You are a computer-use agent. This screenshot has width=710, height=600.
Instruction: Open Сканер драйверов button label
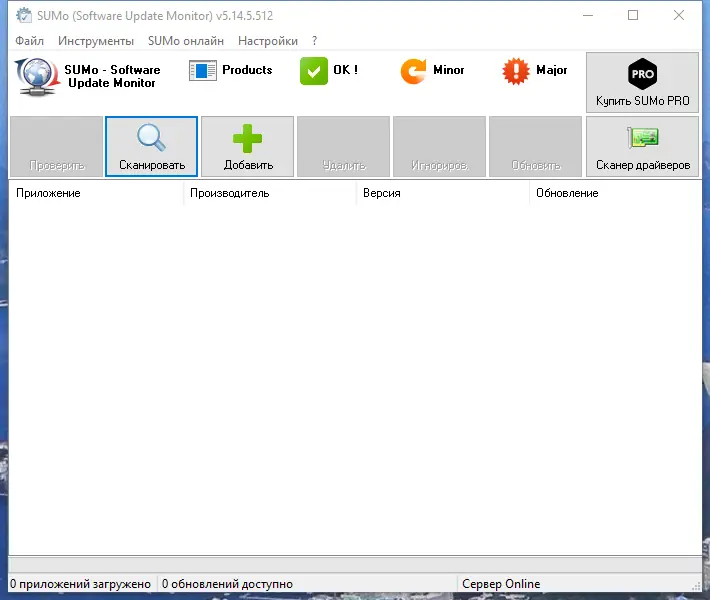tap(643, 165)
